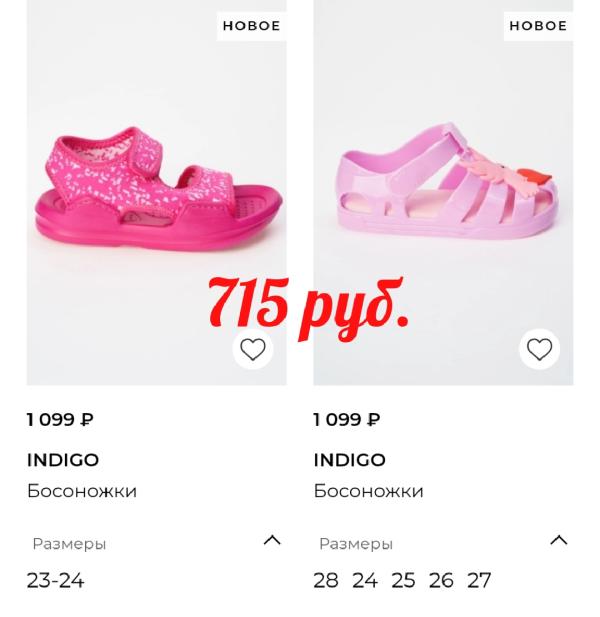Favorite the pink patterned sandal with heart icon

[x=253, y=349]
